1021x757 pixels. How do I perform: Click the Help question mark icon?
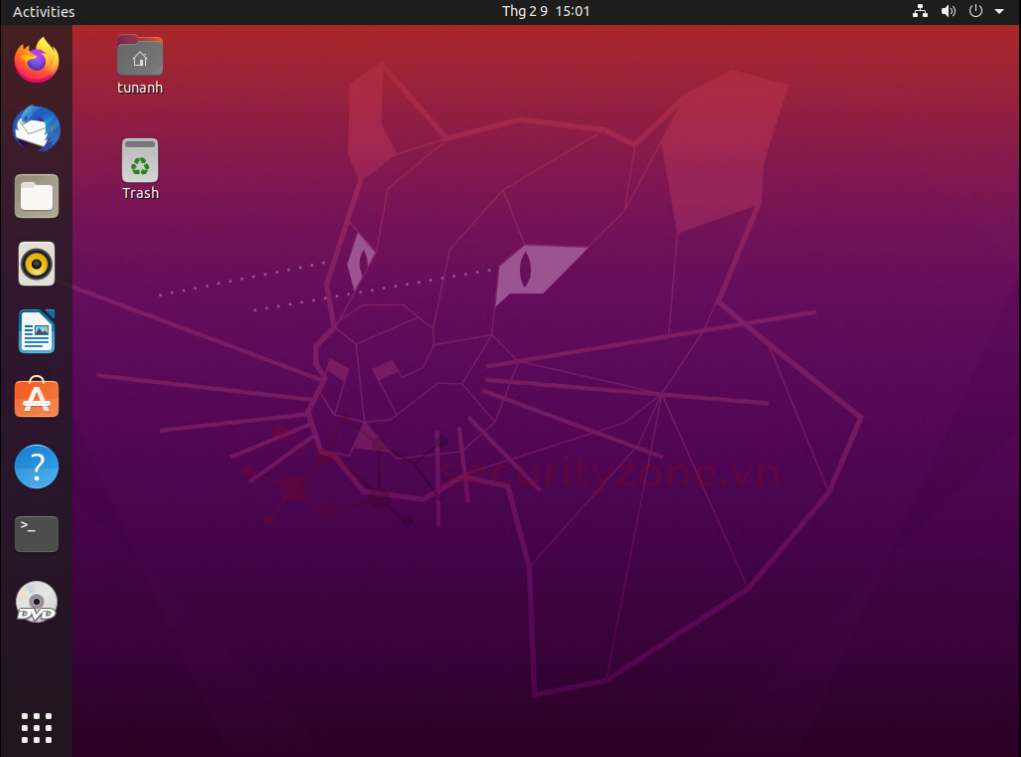tap(37, 467)
